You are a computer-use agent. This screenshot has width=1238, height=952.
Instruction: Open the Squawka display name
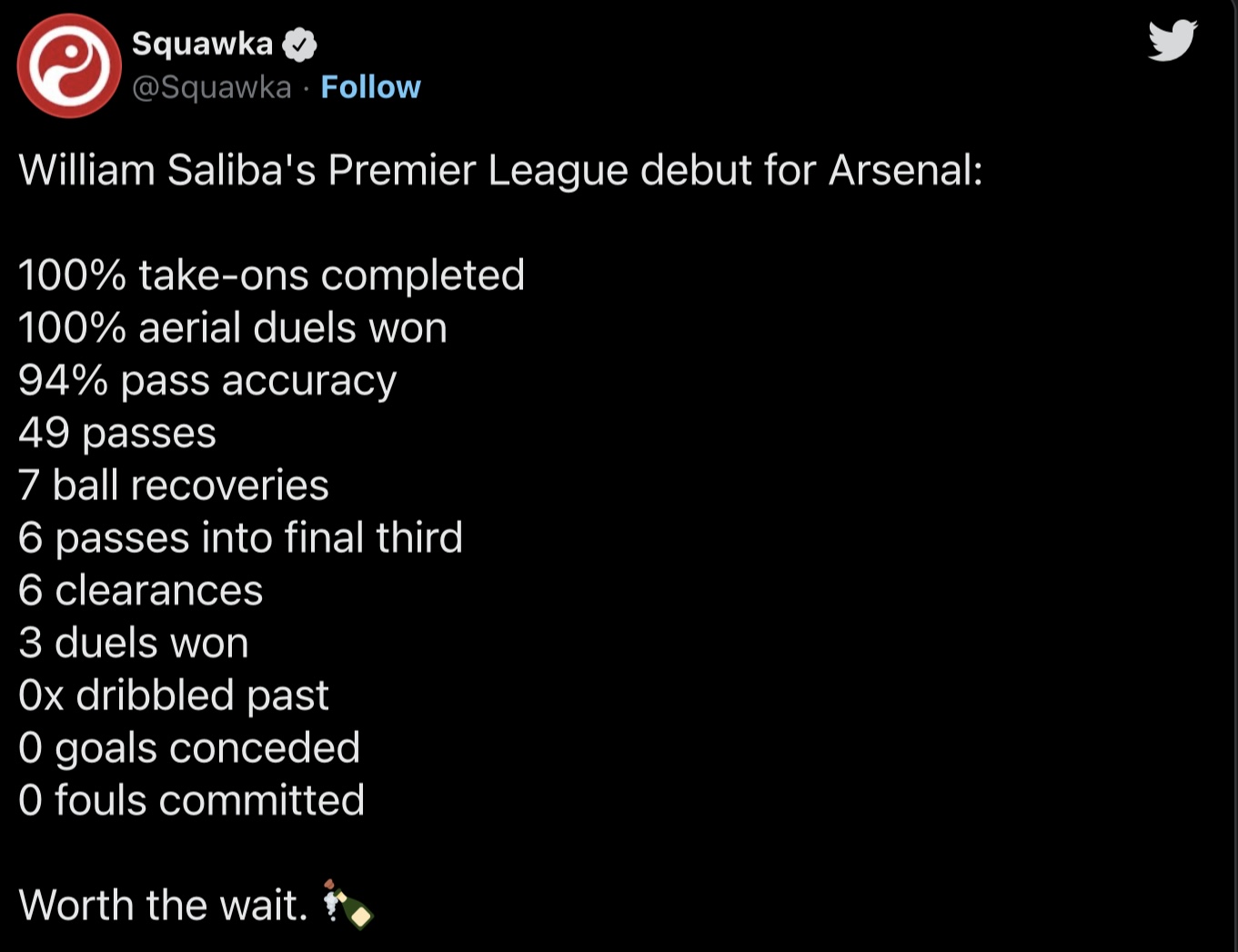202,44
